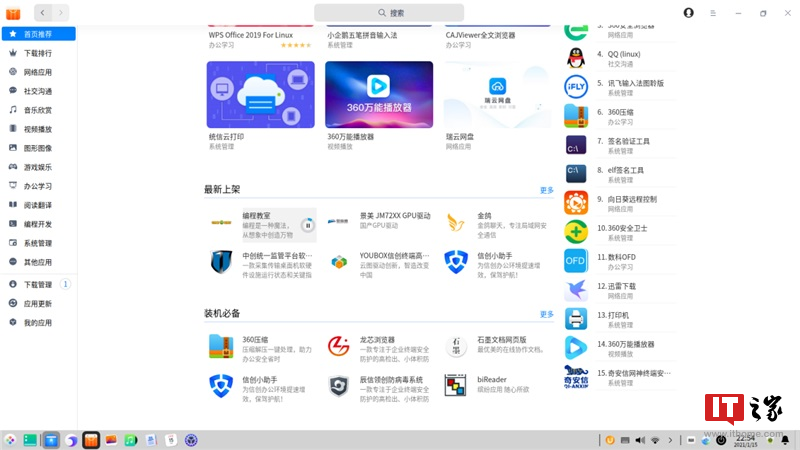Viewport: 800px width, 450px height.
Task: Pause the 编程教室 download progress
Action: [308, 225]
